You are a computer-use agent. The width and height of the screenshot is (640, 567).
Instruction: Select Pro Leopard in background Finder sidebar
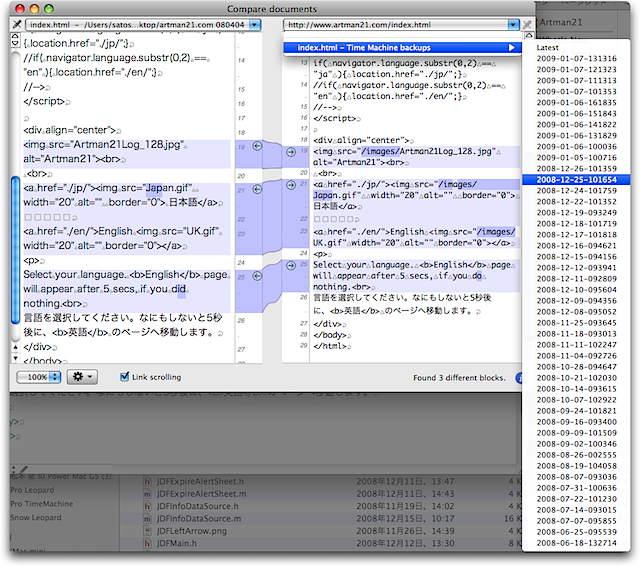coord(32,490)
